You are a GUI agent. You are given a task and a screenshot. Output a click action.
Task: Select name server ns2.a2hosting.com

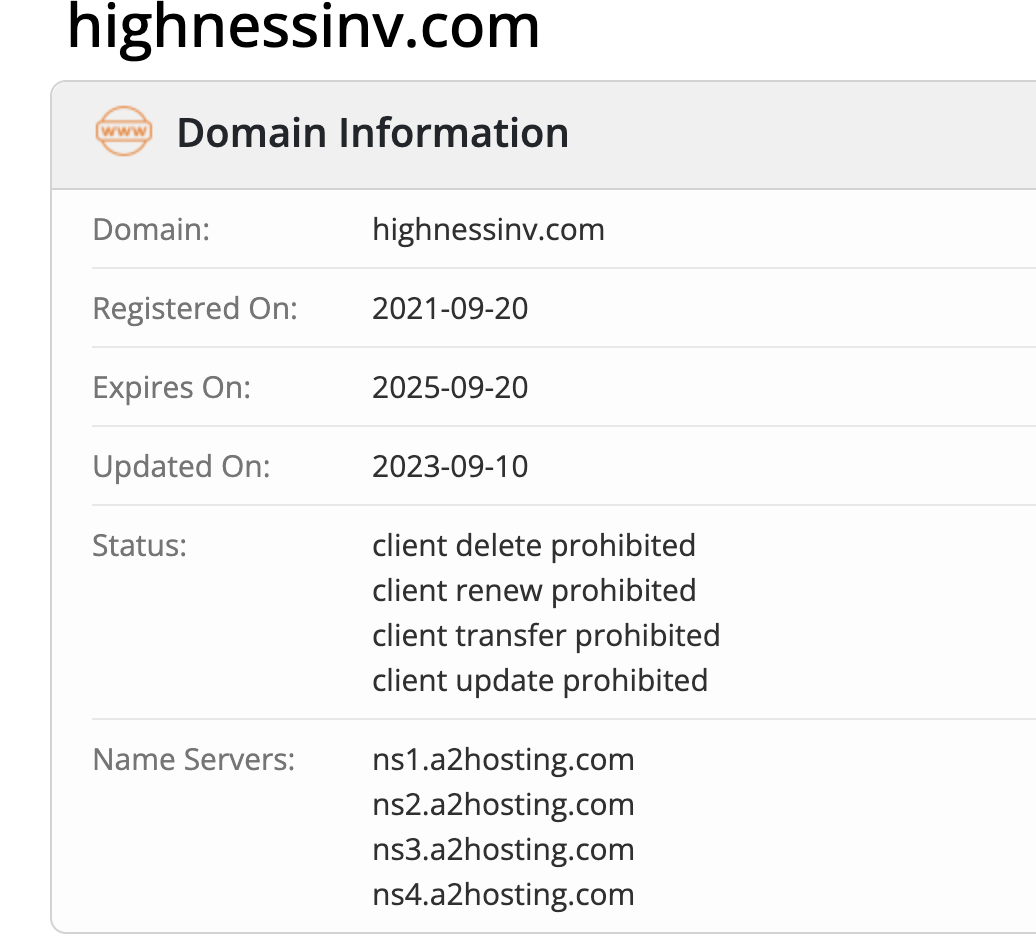click(503, 805)
